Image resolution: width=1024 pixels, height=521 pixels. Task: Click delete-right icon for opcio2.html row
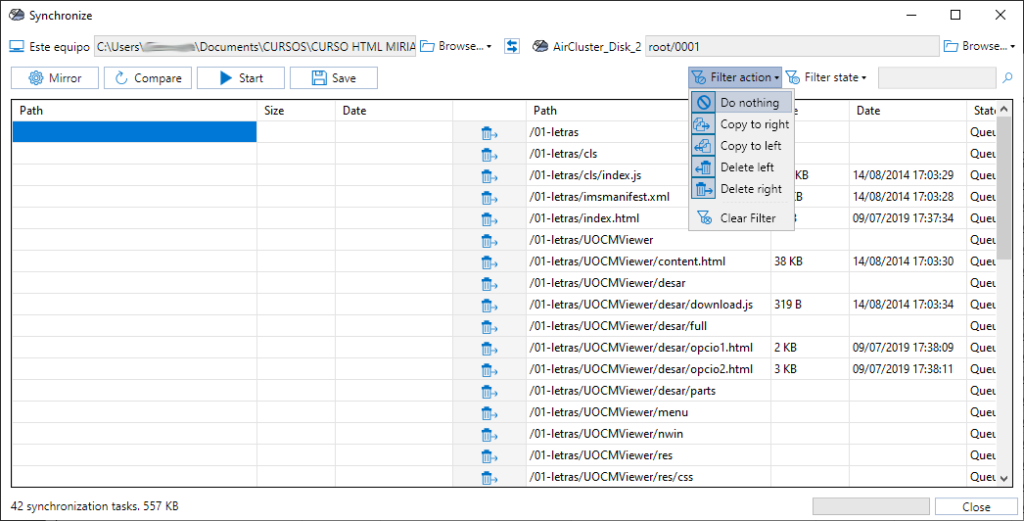(489, 370)
